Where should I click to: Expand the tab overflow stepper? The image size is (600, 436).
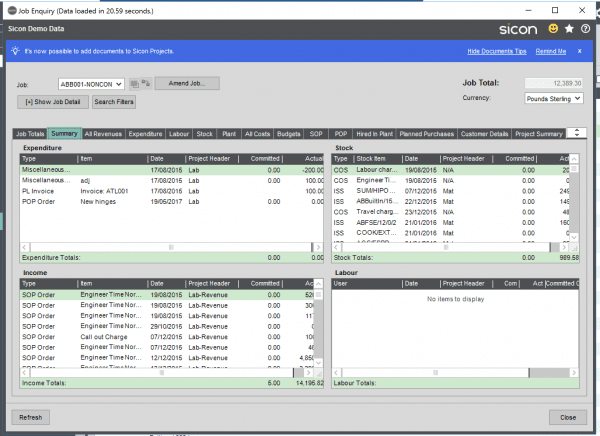click(x=577, y=133)
